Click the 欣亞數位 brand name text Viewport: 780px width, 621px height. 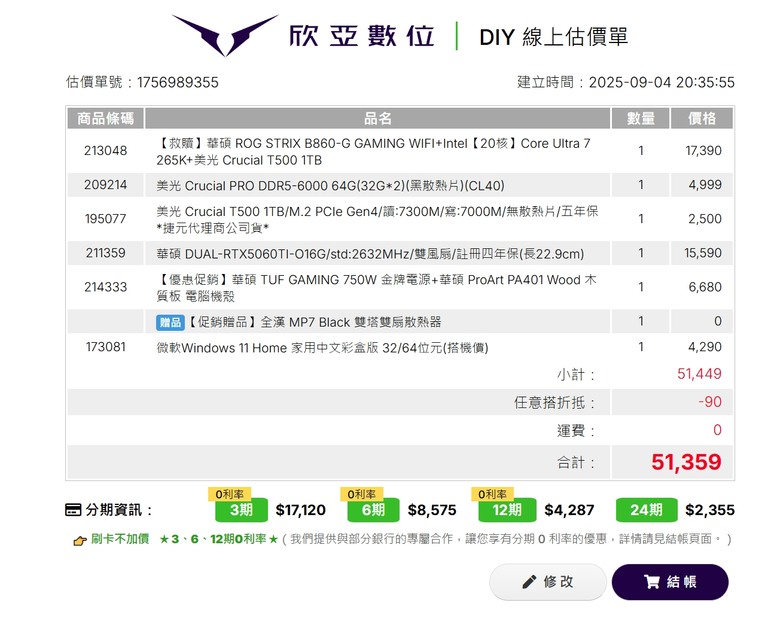362,36
